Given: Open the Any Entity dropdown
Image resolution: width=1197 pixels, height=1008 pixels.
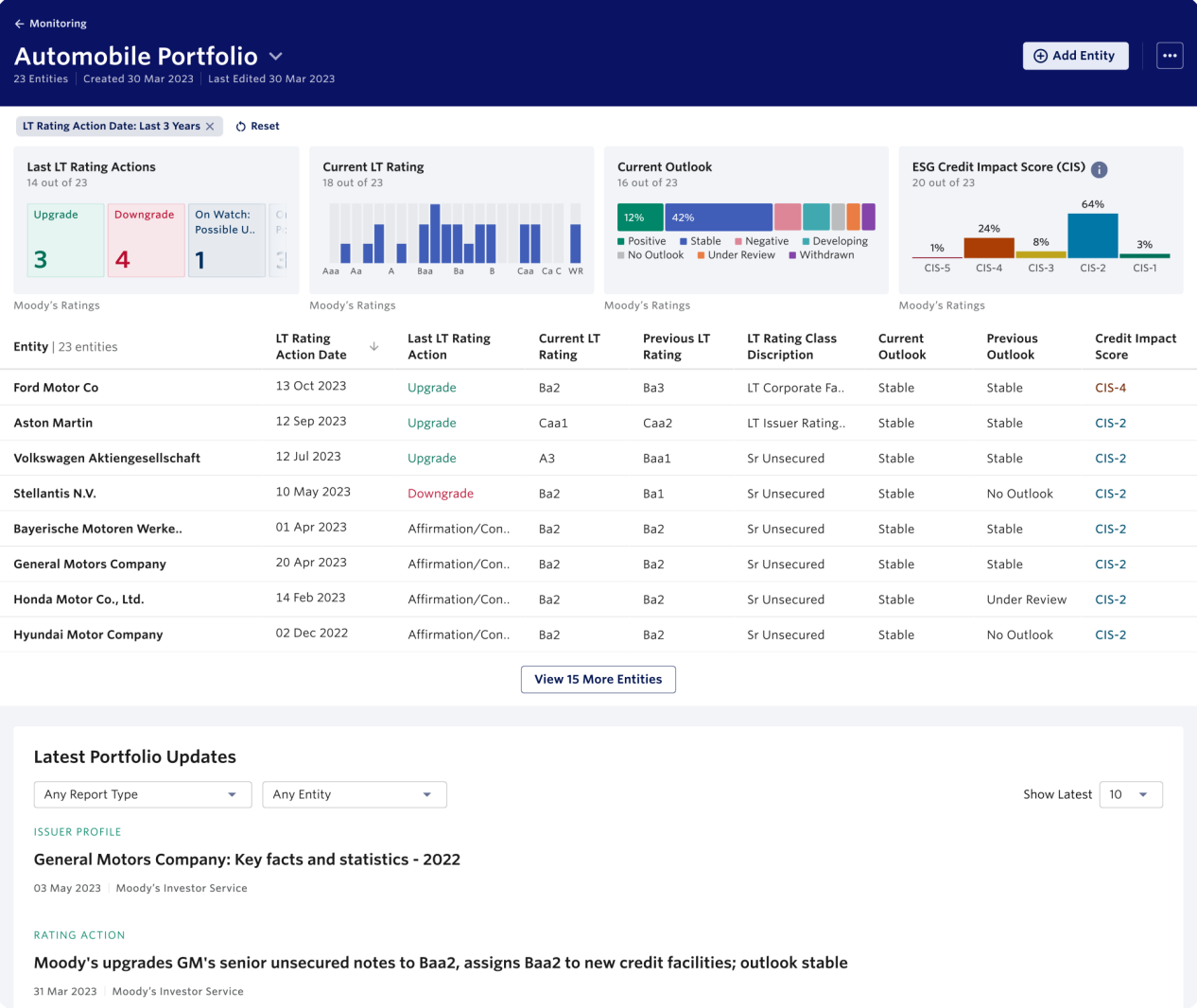Looking at the screenshot, I should (354, 794).
